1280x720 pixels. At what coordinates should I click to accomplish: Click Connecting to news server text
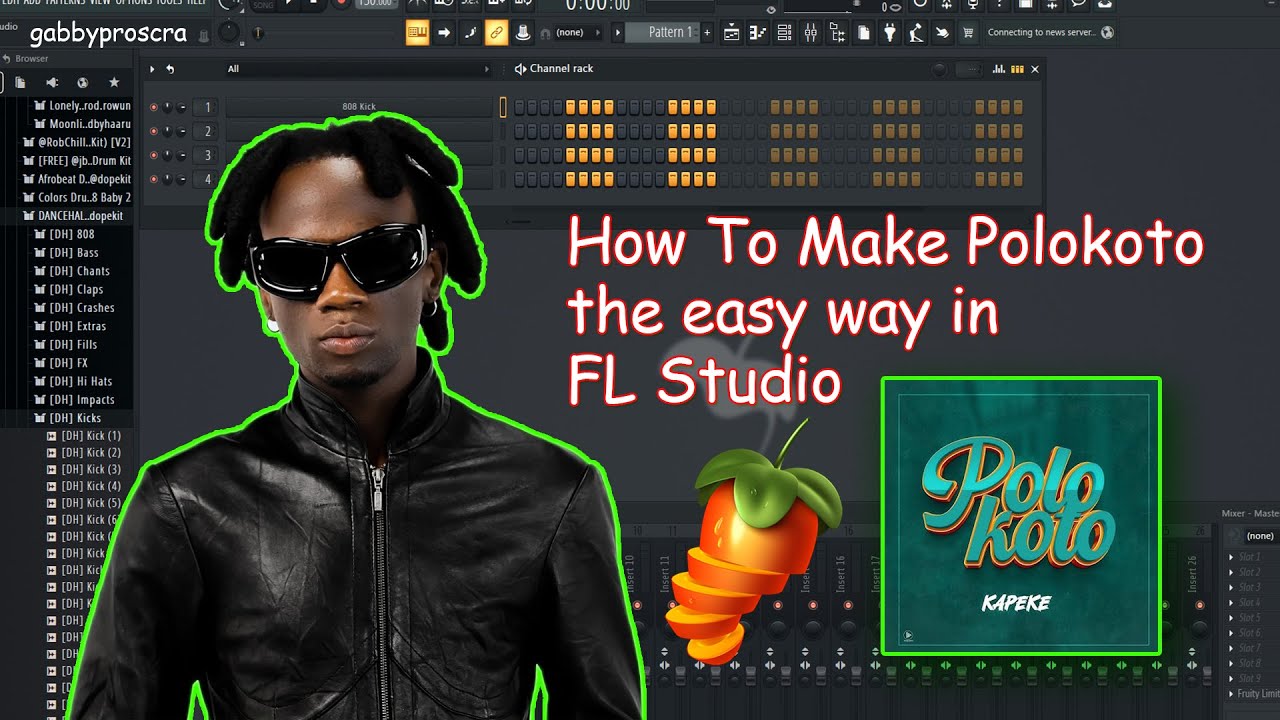(x=1041, y=33)
